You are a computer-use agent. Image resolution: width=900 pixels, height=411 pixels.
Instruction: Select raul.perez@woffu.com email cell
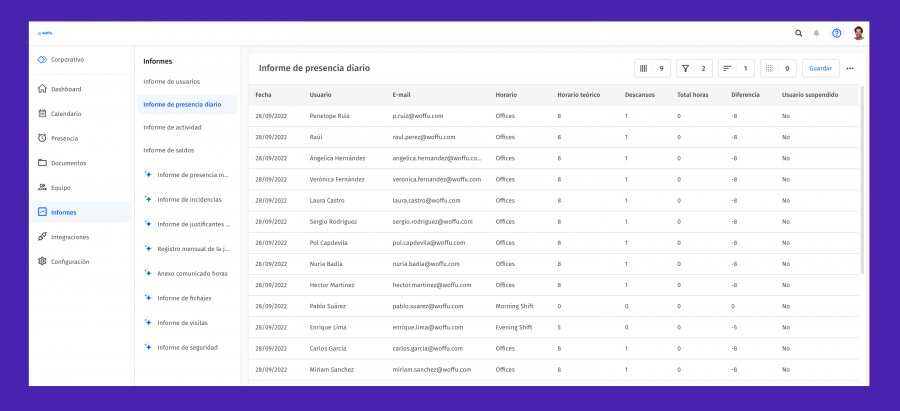tap(424, 137)
